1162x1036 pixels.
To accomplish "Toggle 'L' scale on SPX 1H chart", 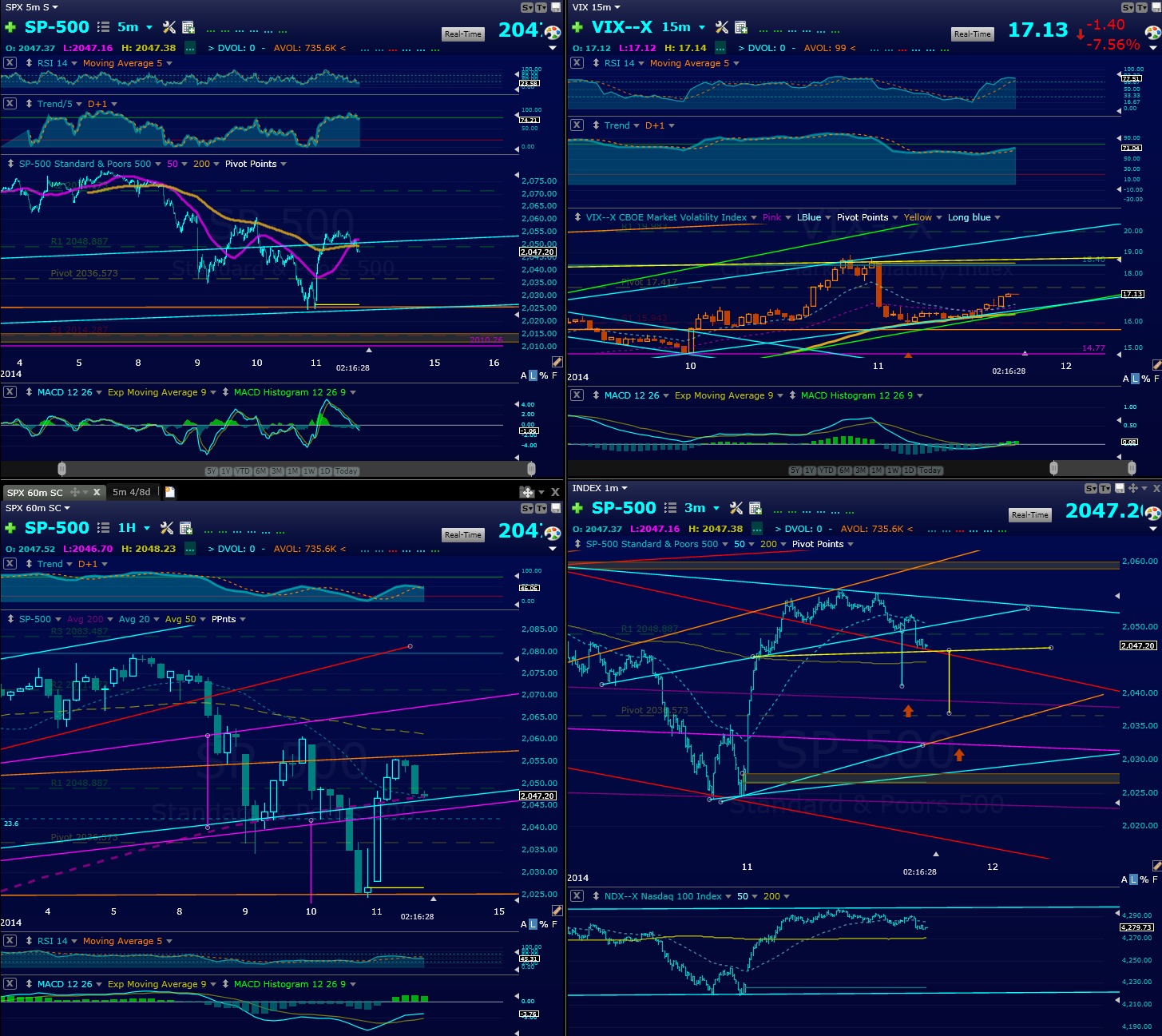I will click(533, 924).
